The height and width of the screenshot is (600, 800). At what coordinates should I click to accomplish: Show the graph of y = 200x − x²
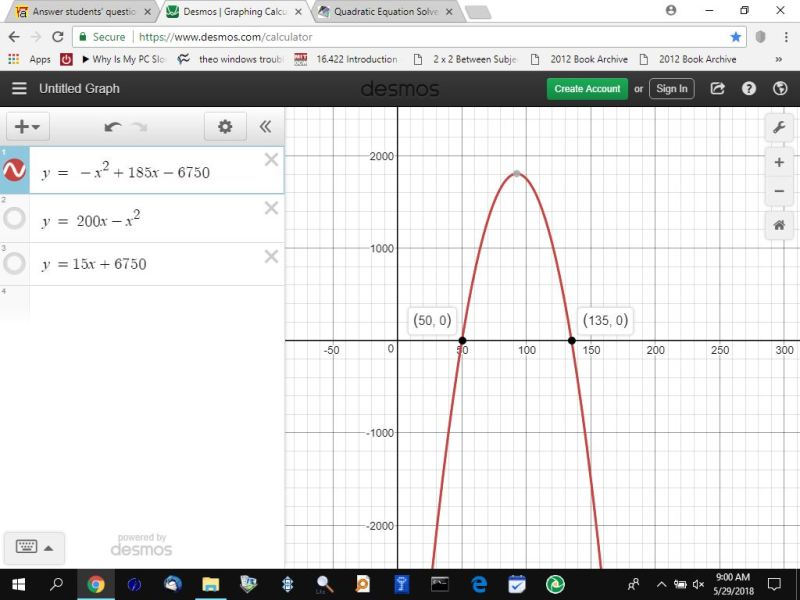point(14,218)
